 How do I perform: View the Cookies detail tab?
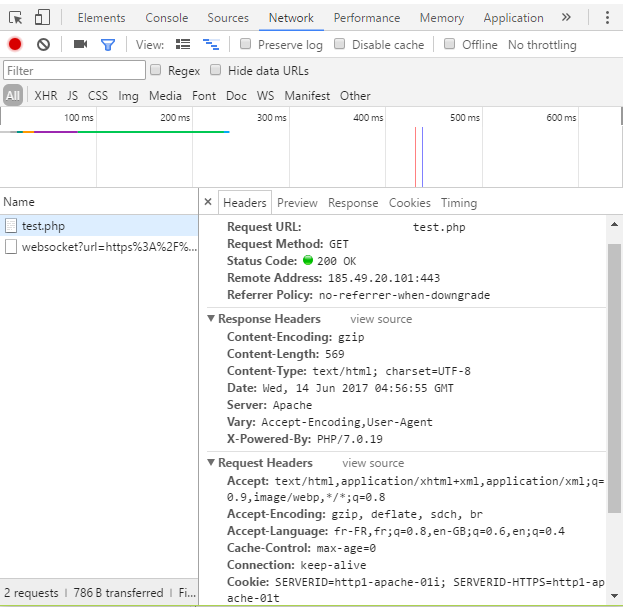tap(409, 203)
